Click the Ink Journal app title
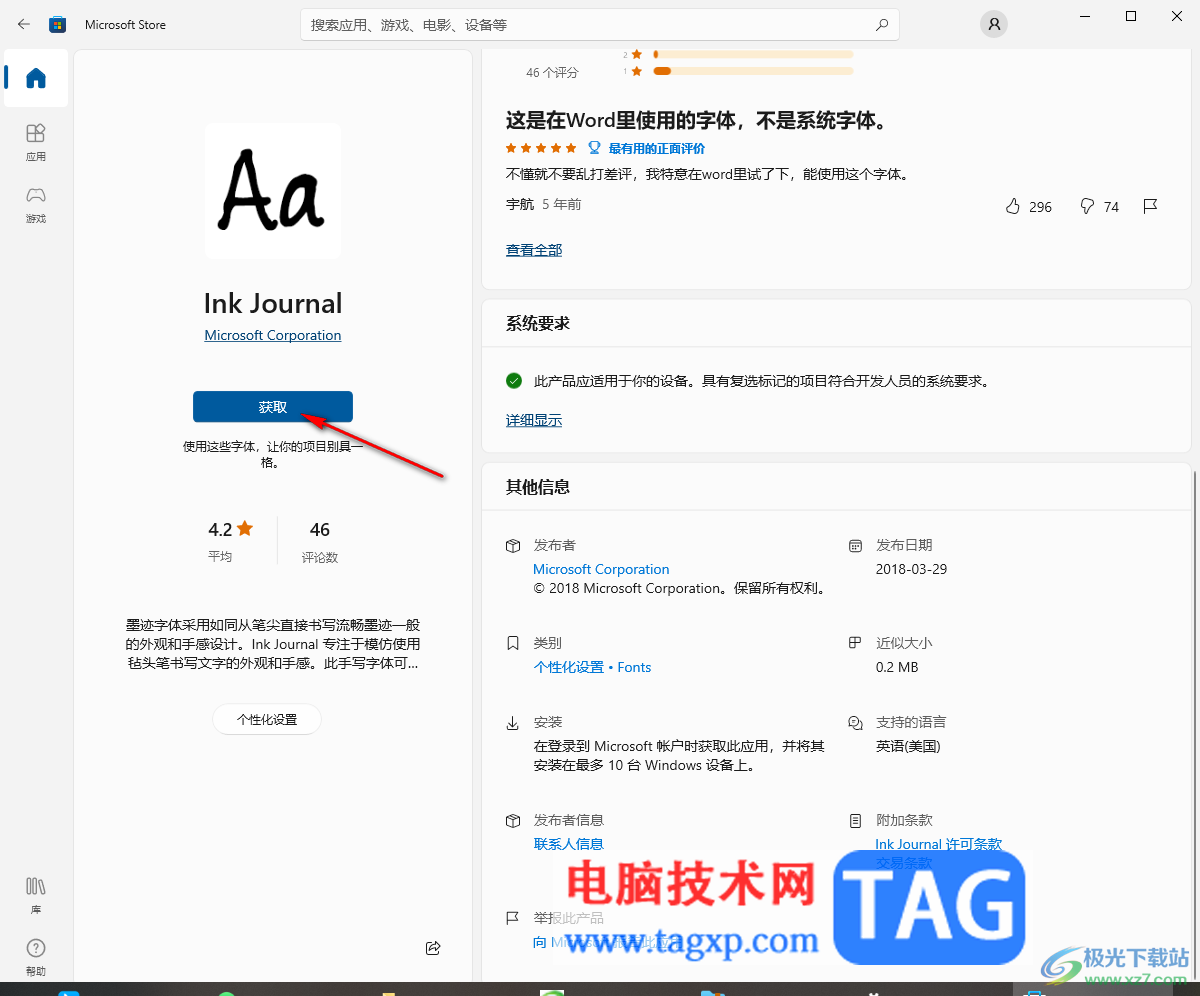This screenshot has width=1200, height=996. click(273, 303)
